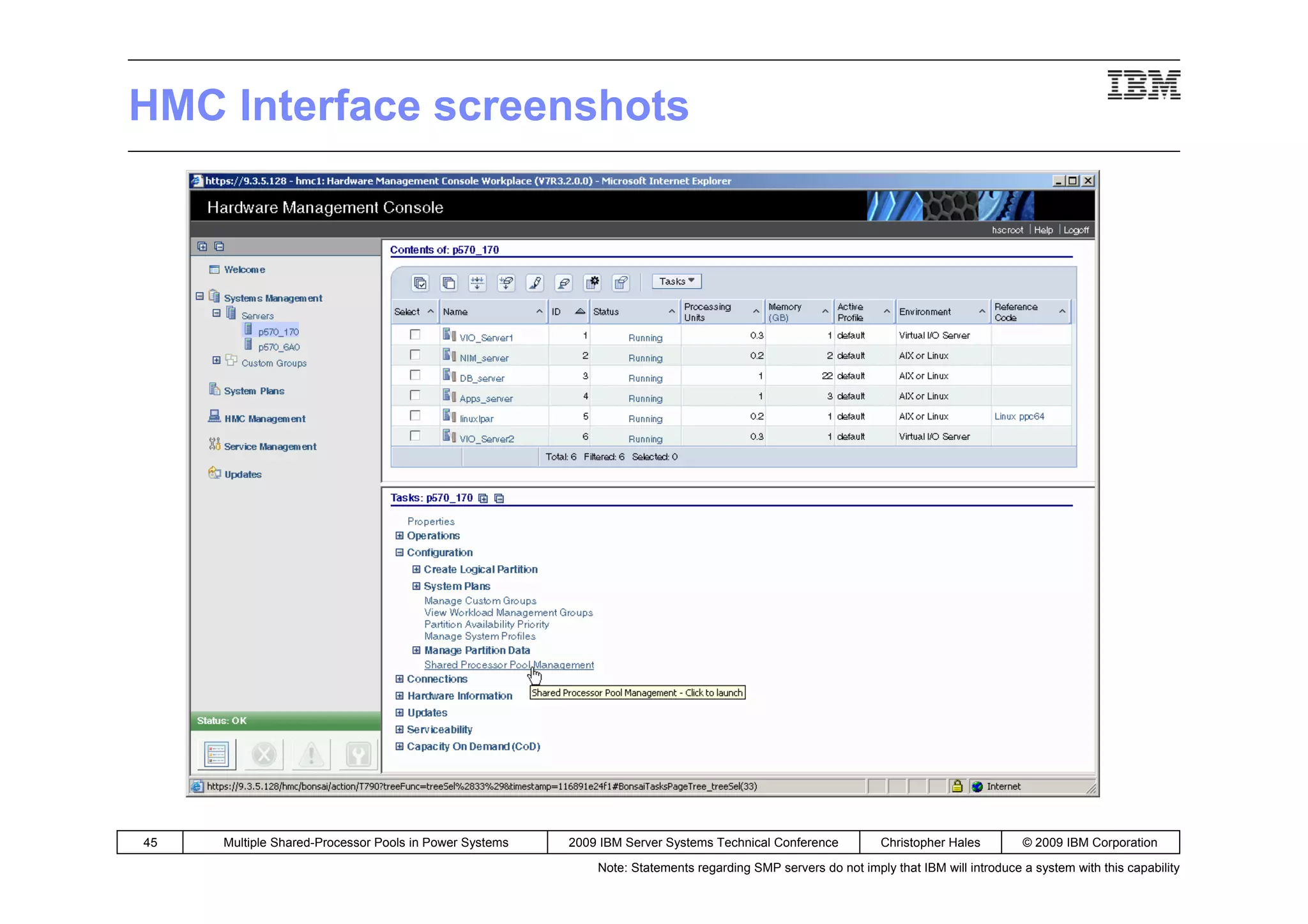Click the Configure Columns gear icon
The width and height of the screenshot is (1308, 924).
coord(593,282)
